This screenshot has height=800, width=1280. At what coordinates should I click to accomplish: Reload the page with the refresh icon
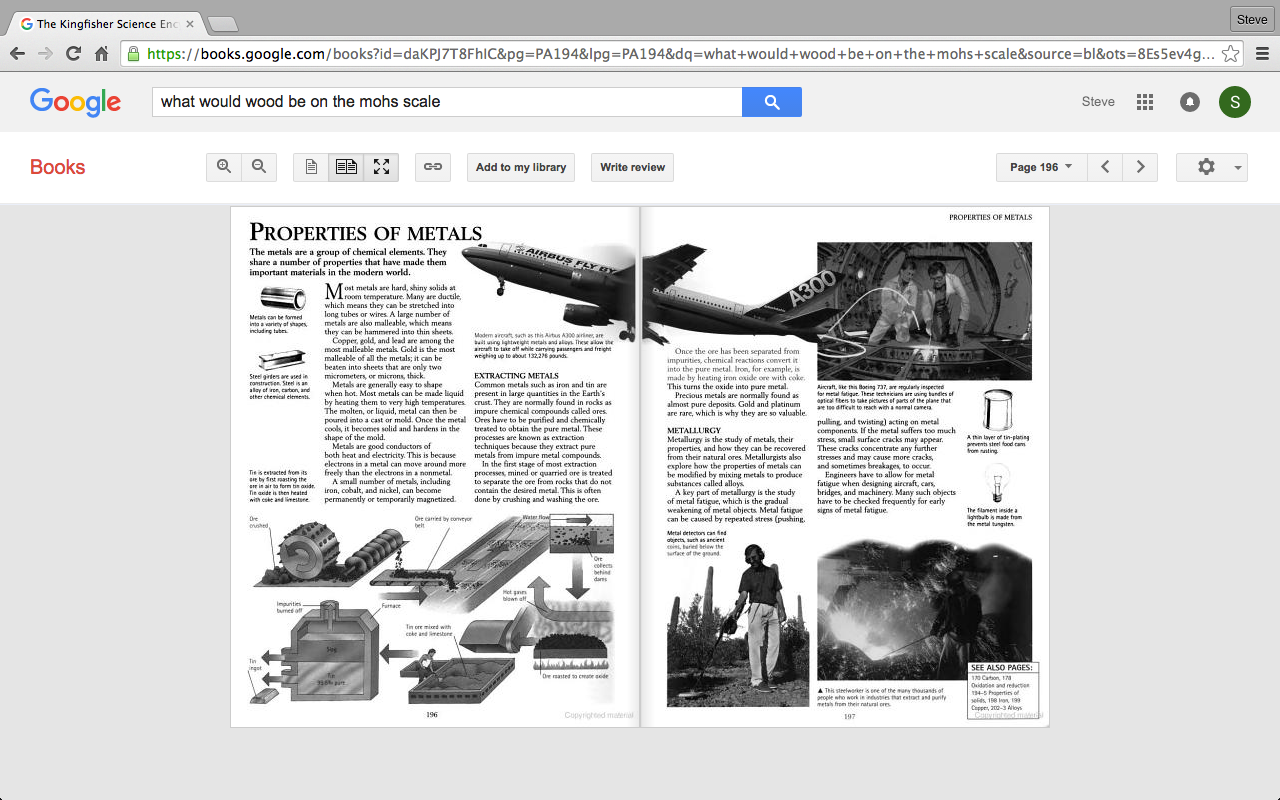[73, 53]
